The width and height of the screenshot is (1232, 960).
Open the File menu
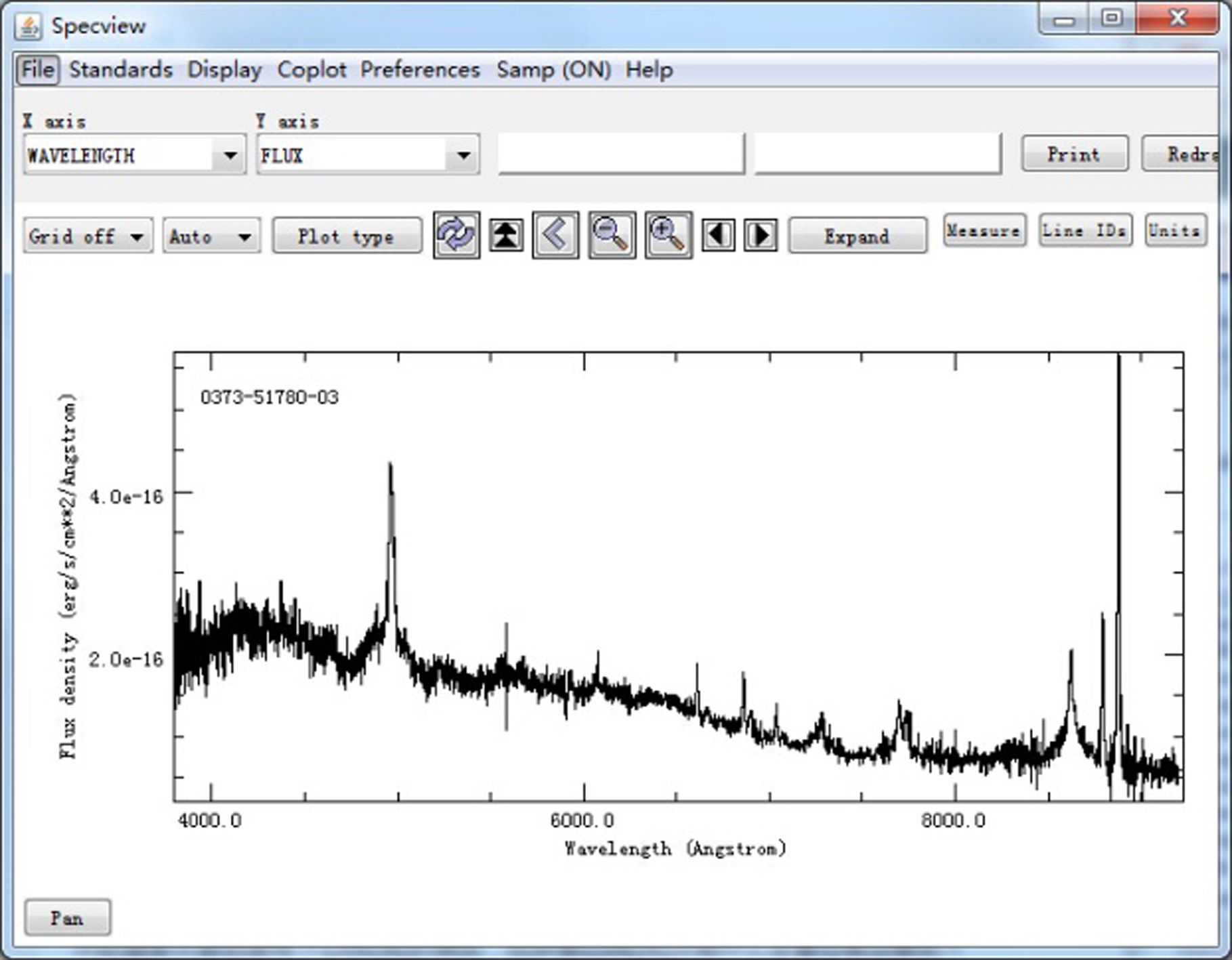37,70
